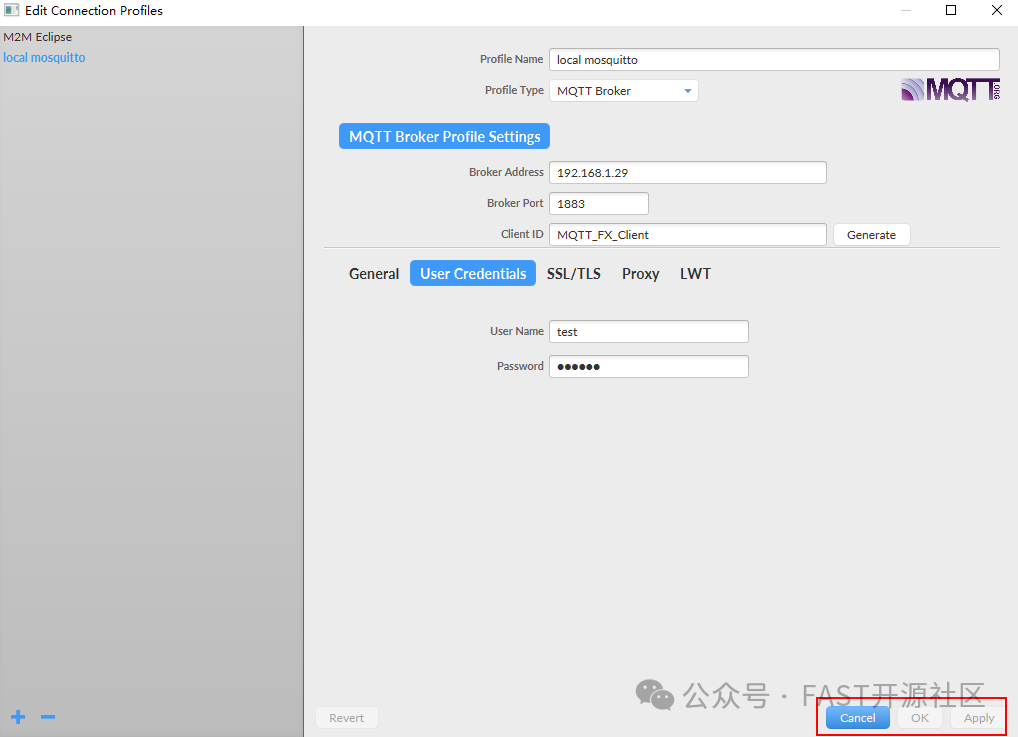
Task: Select the local mosquitto profile
Action: [x=44, y=57]
